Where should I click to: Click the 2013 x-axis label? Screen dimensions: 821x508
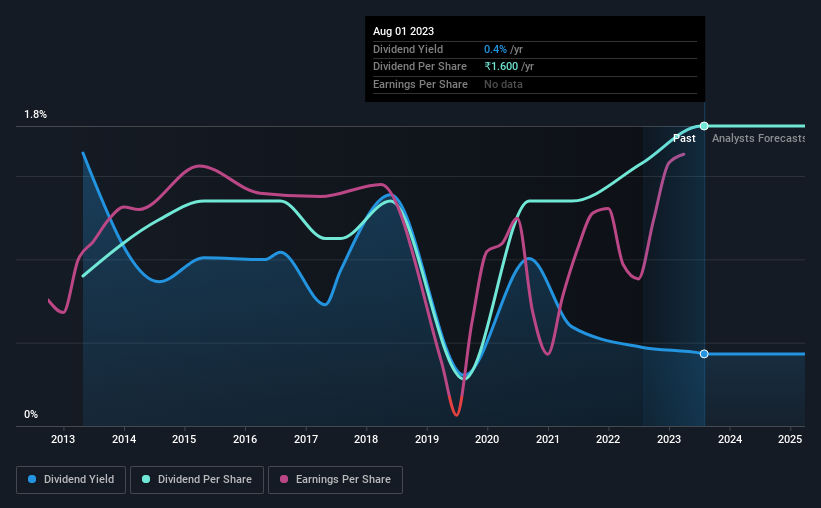click(63, 439)
